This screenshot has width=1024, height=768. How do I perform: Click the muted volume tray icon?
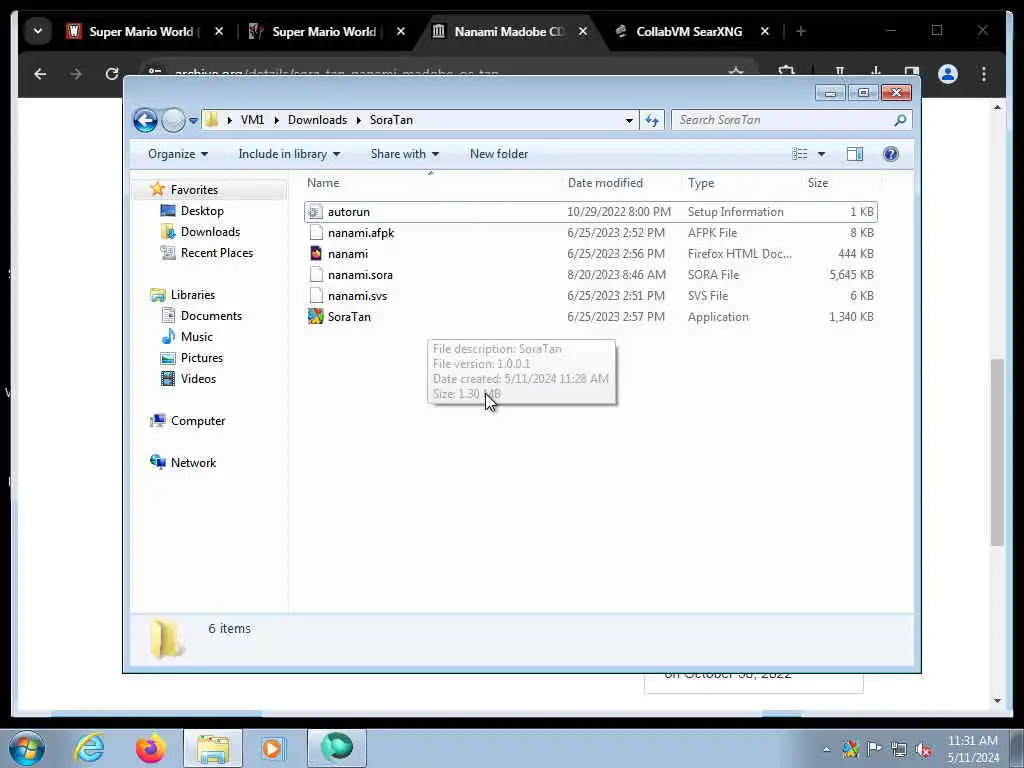923,750
